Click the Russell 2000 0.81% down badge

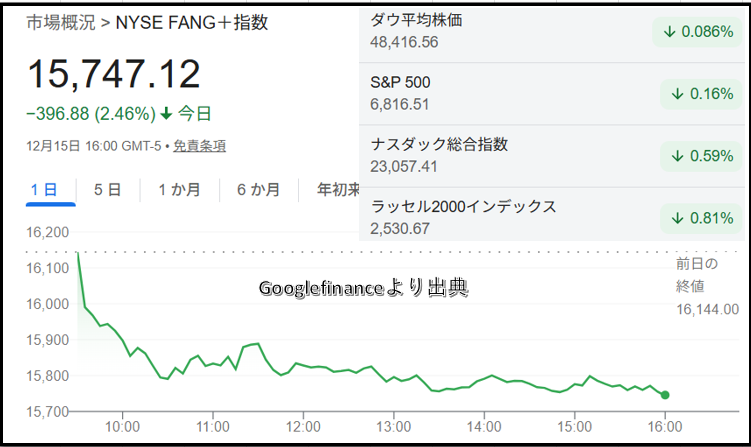[701, 217]
